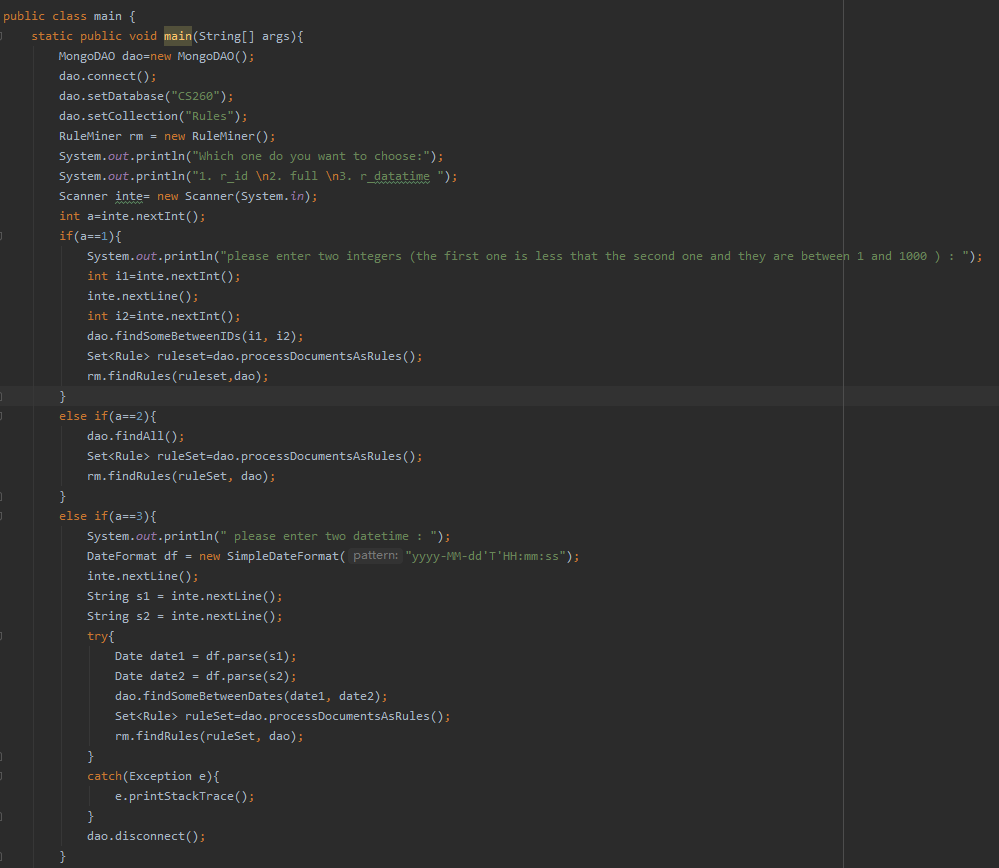
Task: Click the "CS260" string literal
Action: click(195, 96)
